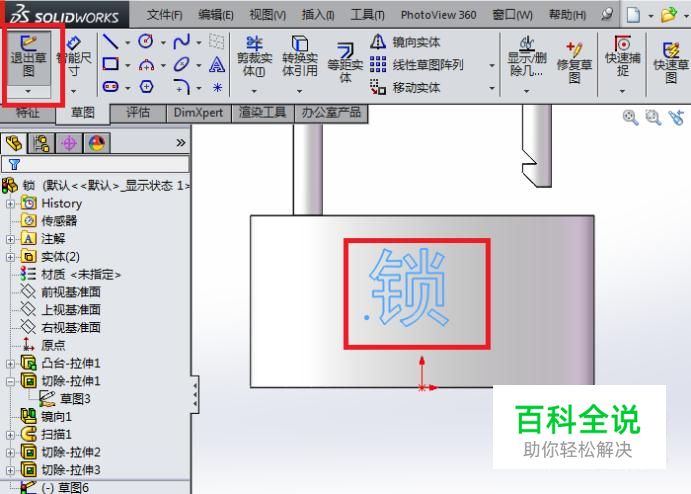Open the 文件(F) menu
The width and height of the screenshot is (691, 494).
(164, 15)
